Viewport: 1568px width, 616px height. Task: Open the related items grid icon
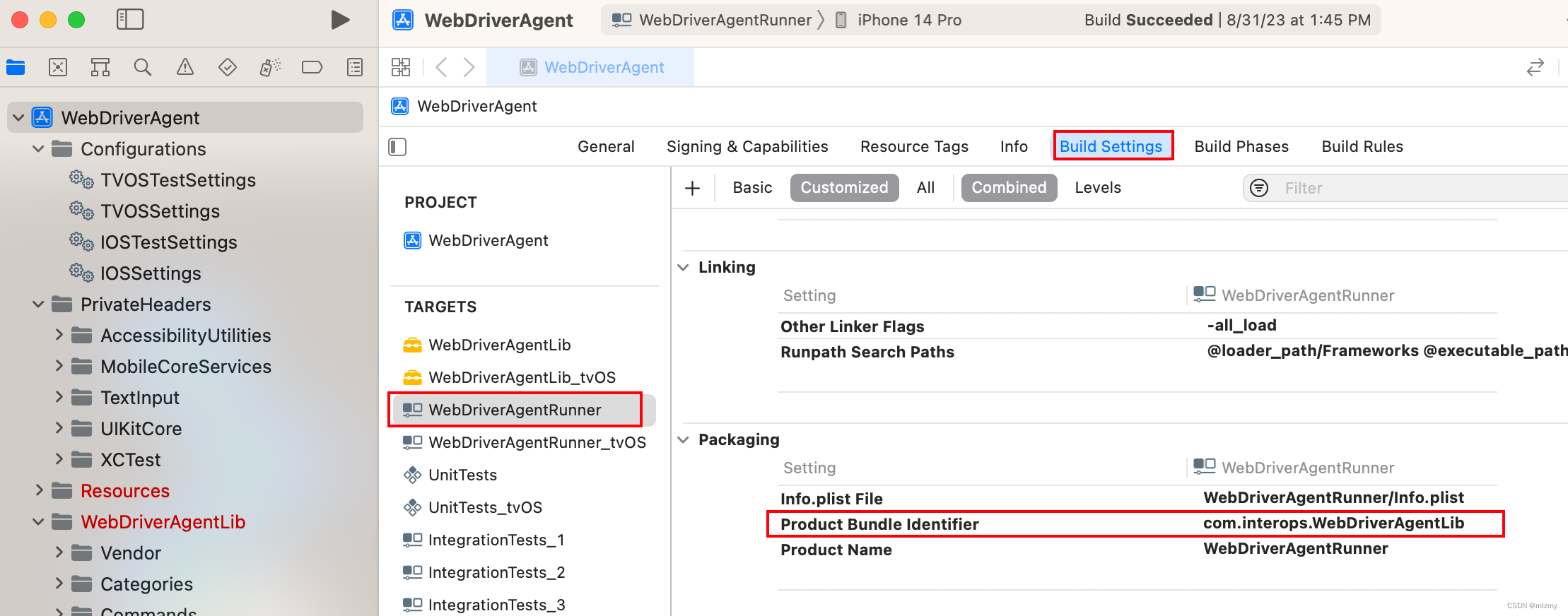401,67
